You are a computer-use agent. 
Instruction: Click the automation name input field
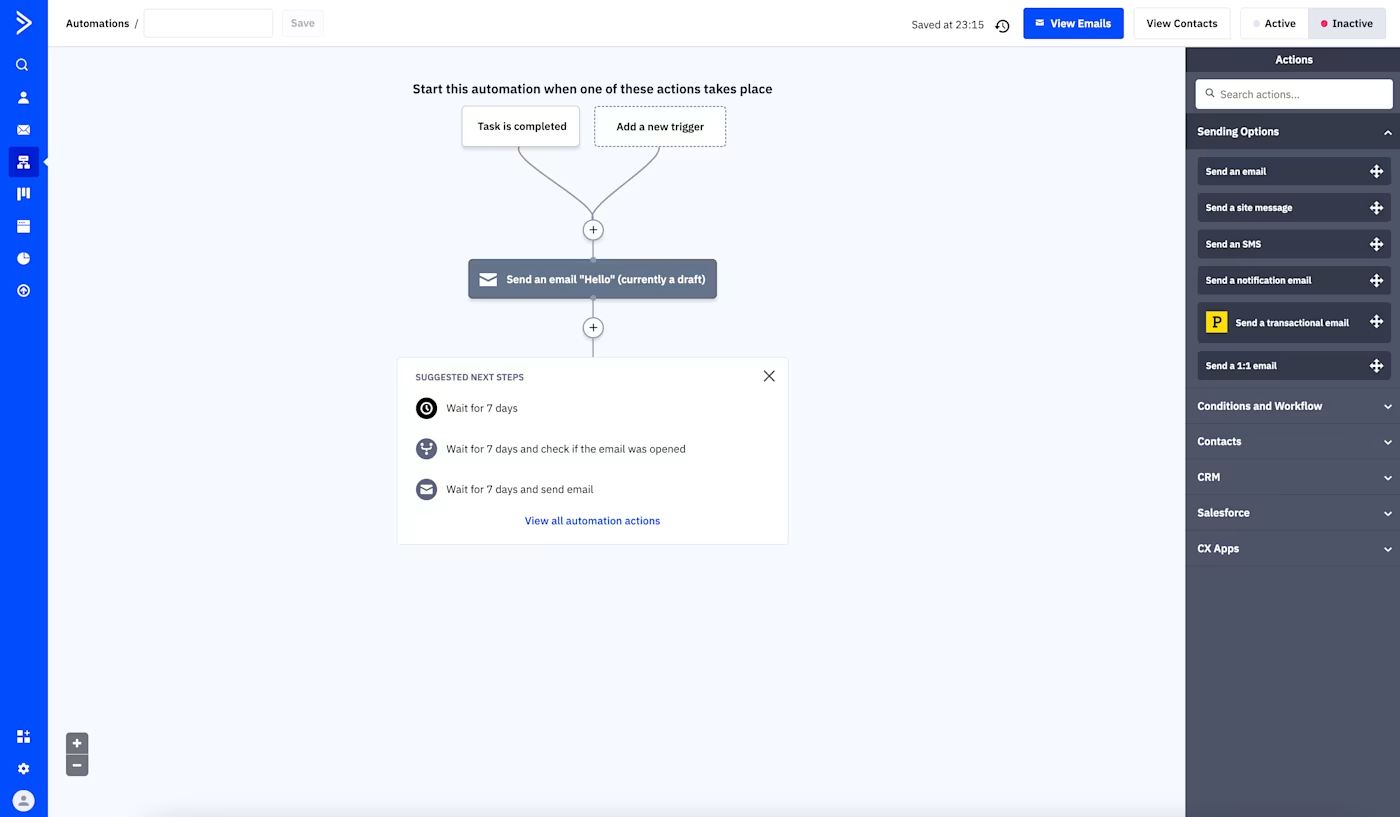point(208,23)
